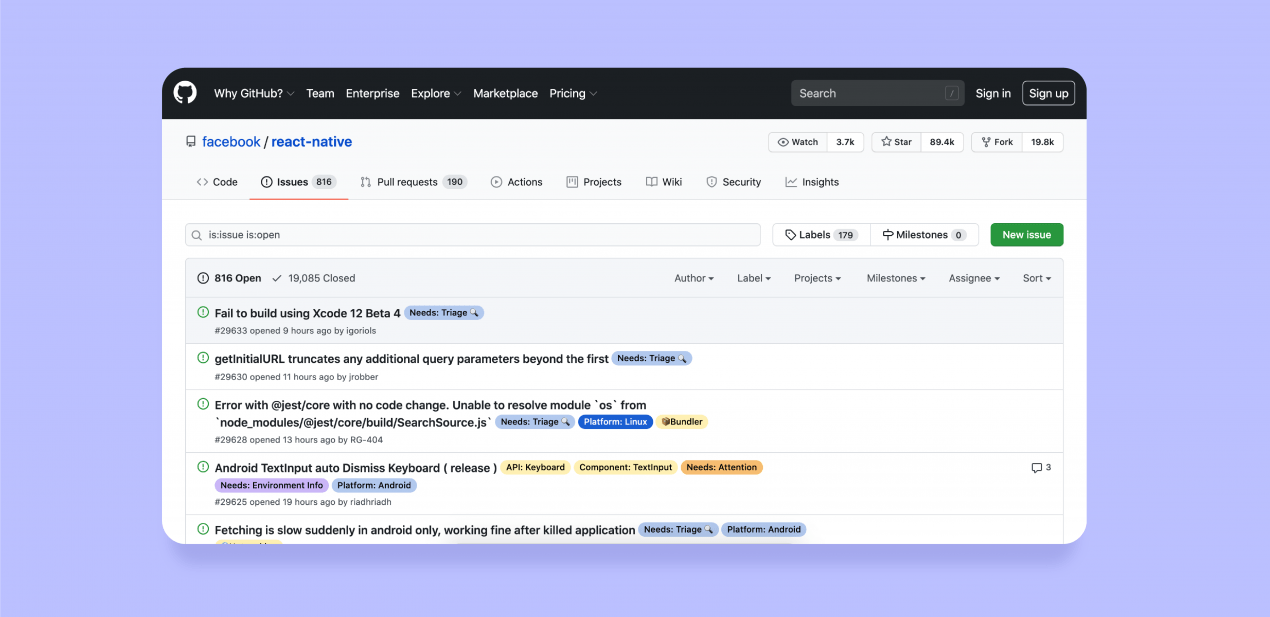Click open-issue icon for @jest/core error issue
Image resolution: width=1270 pixels, height=617 pixels.
(203, 404)
